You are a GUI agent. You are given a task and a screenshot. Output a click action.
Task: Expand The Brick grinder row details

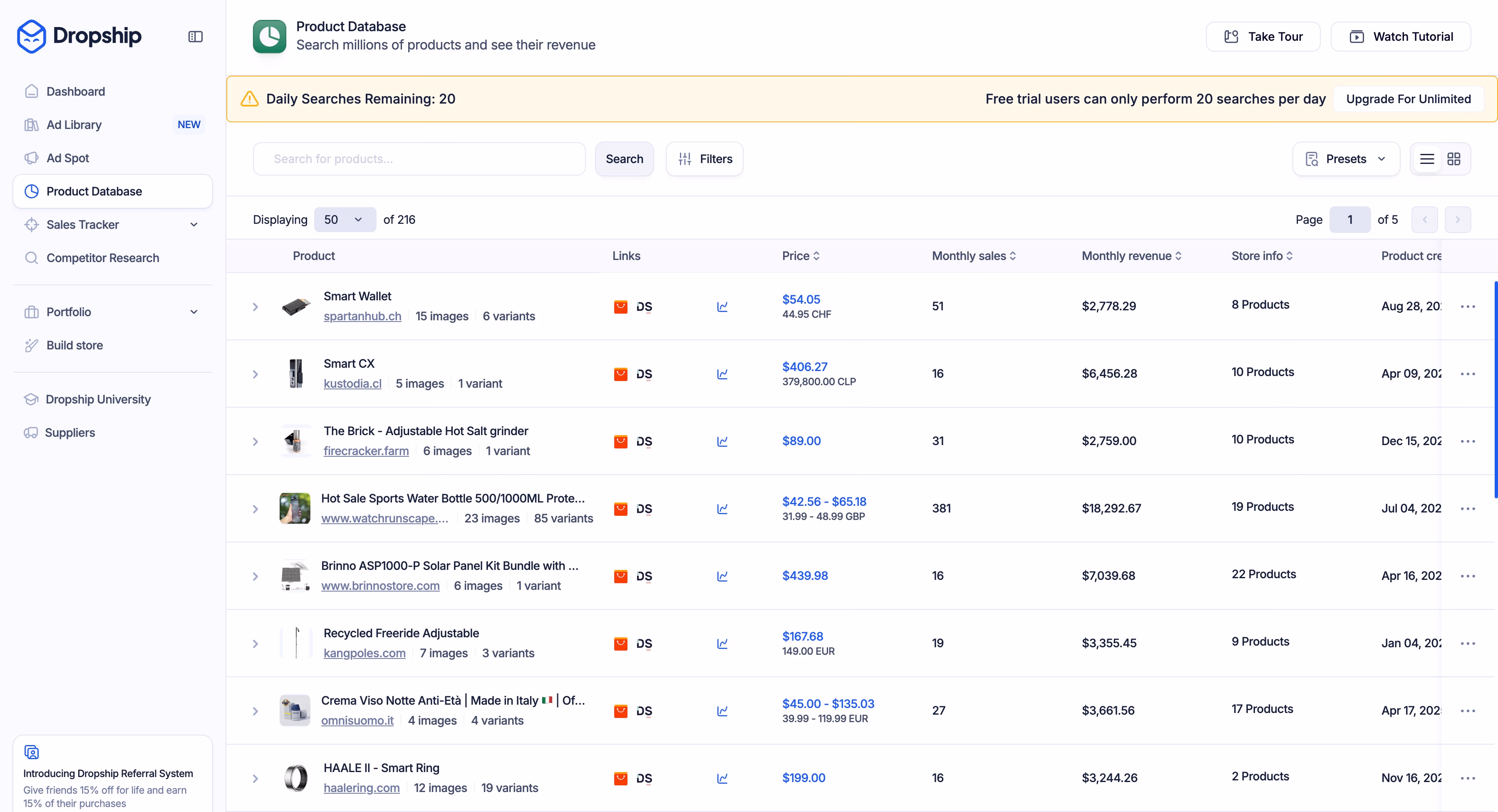tap(255, 441)
